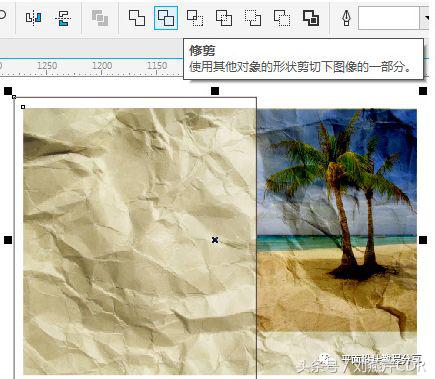Click the top-center selection handle
The width and height of the screenshot is (435, 379).
[215, 91]
